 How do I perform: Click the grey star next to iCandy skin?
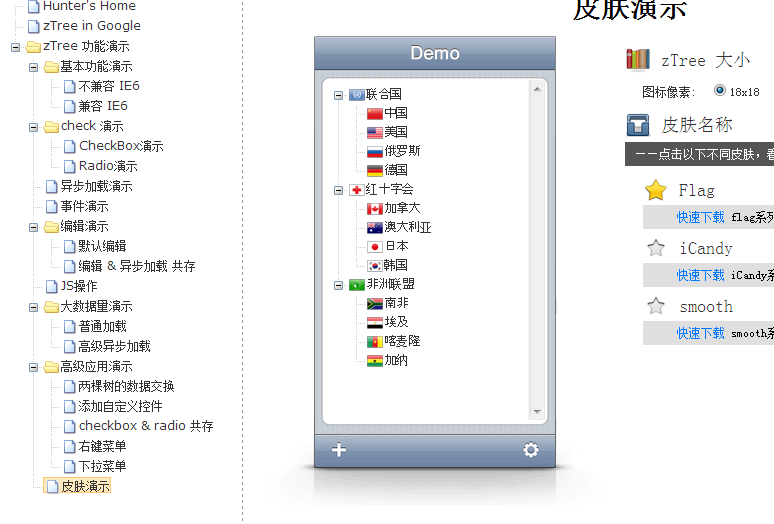tap(656, 248)
